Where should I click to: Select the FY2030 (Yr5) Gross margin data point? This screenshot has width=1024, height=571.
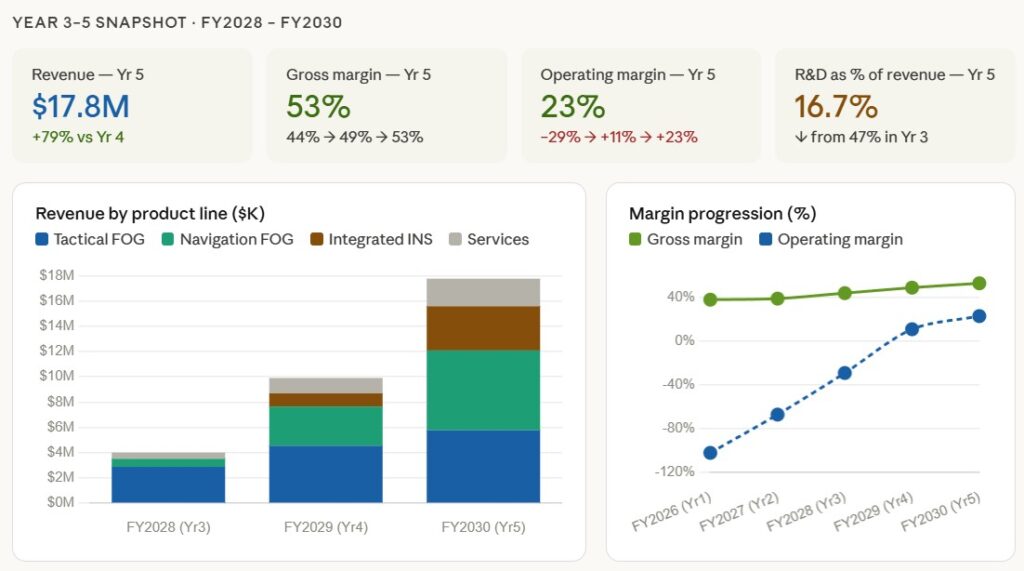[979, 284]
